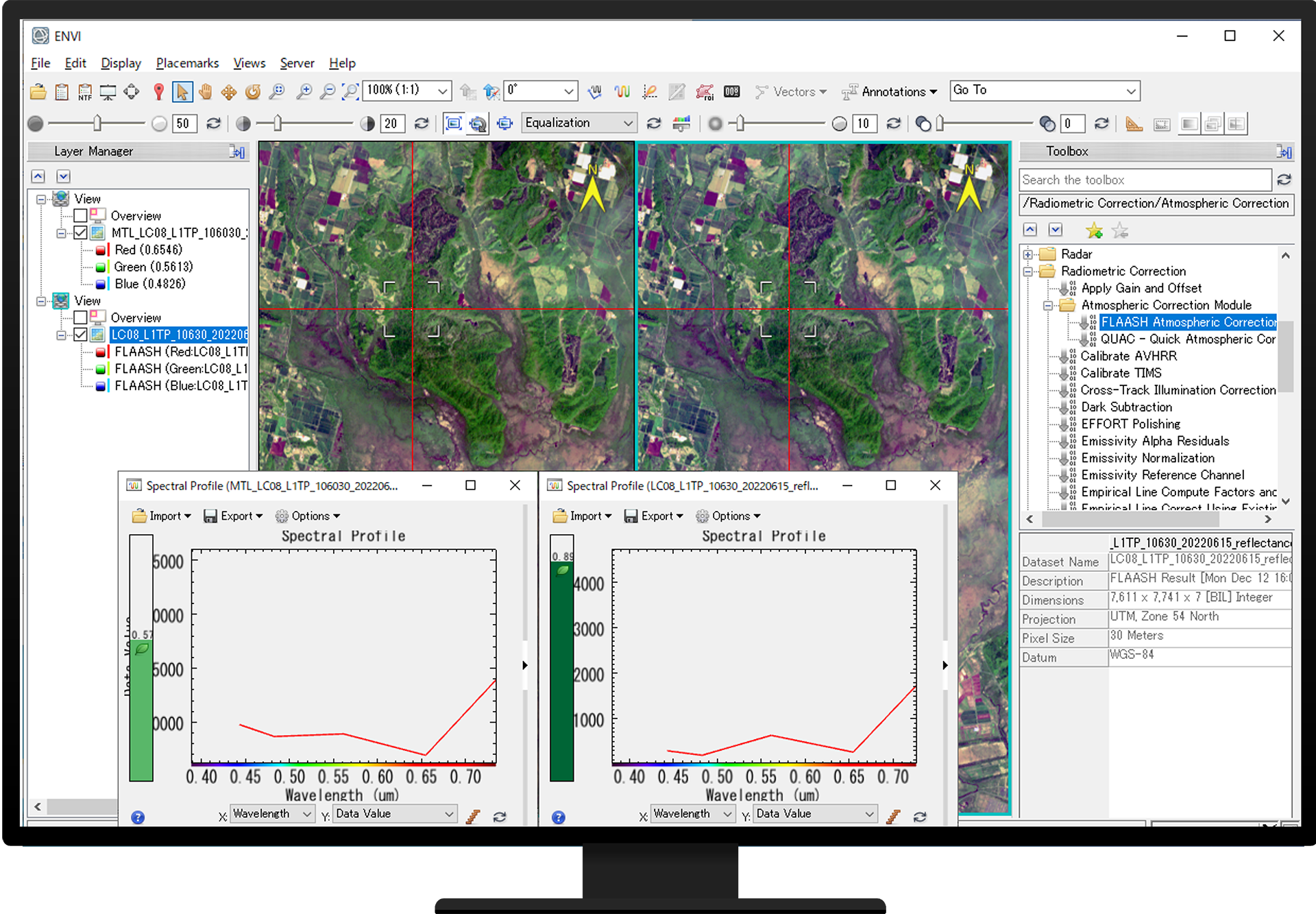The width and height of the screenshot is (1316, 914).
Task: Click the Search the toolbox field
Action: (x=1144, y=180)
